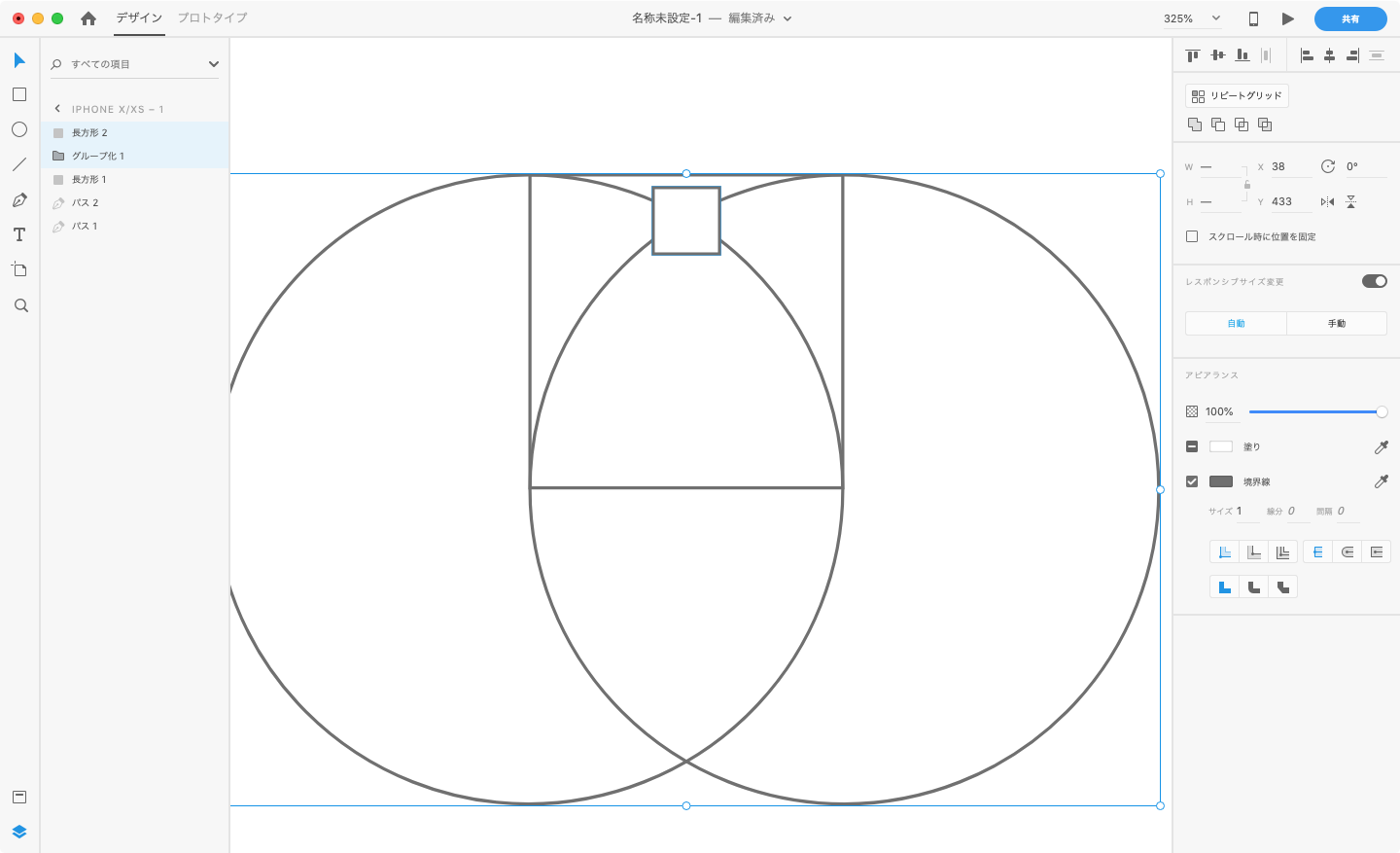Open the zoom percentage dropdown
1400x853 pixels.
click(1215, 18)
